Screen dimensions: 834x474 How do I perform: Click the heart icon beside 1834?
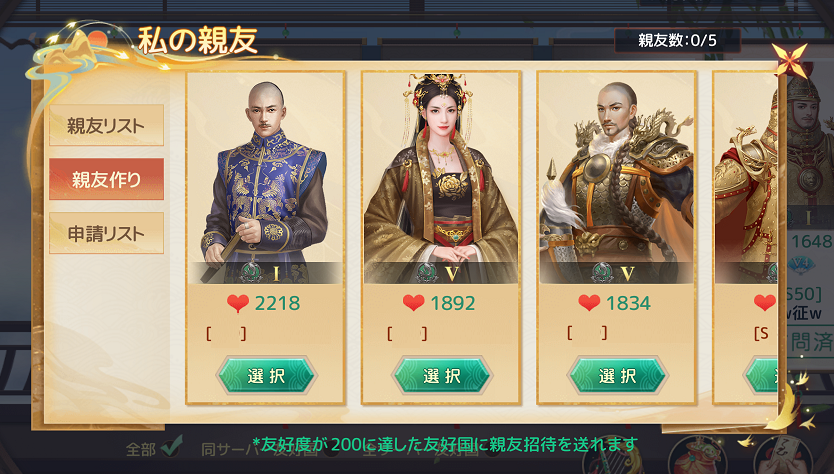pyautogui.click(x=589, y=303)
